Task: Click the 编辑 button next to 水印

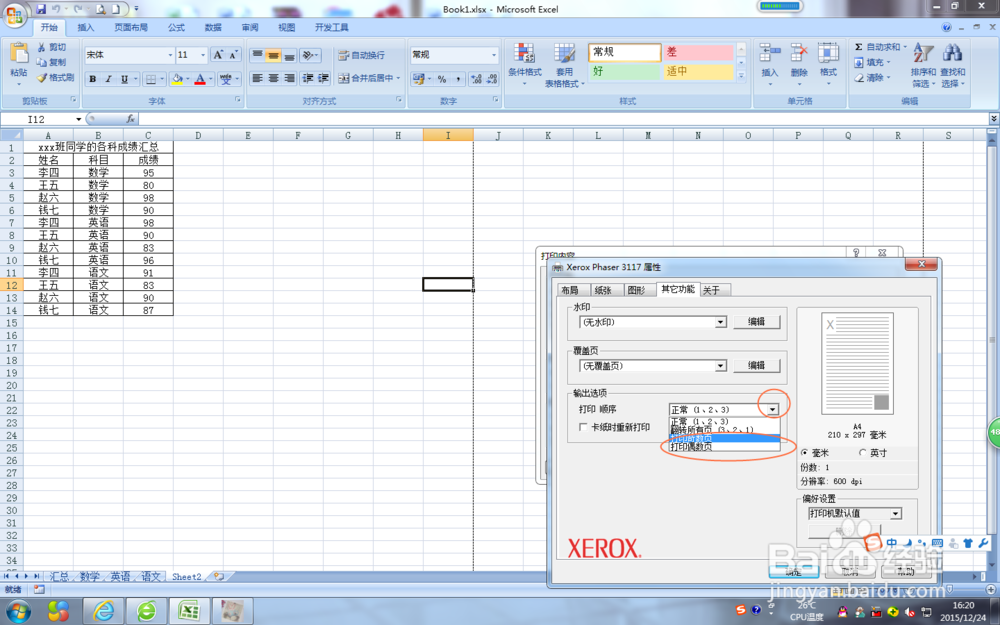Action: [x=756, y=322]
